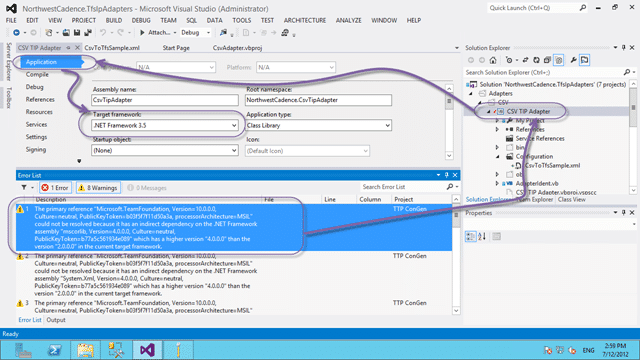640x360 pixels.
Task: Collapse the CSV TIP Adapter project node
Action: pos(489,111)
